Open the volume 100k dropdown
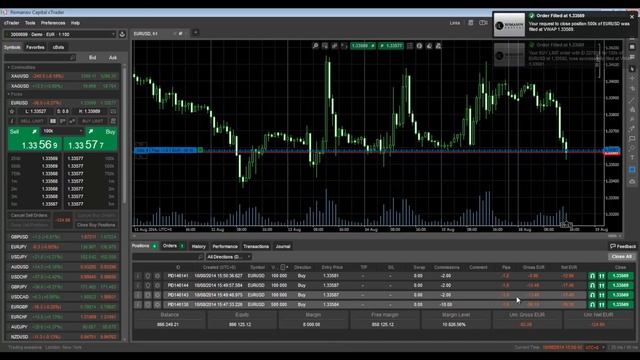The width and height of the screenshot is (640, 360). coord(63,131)
